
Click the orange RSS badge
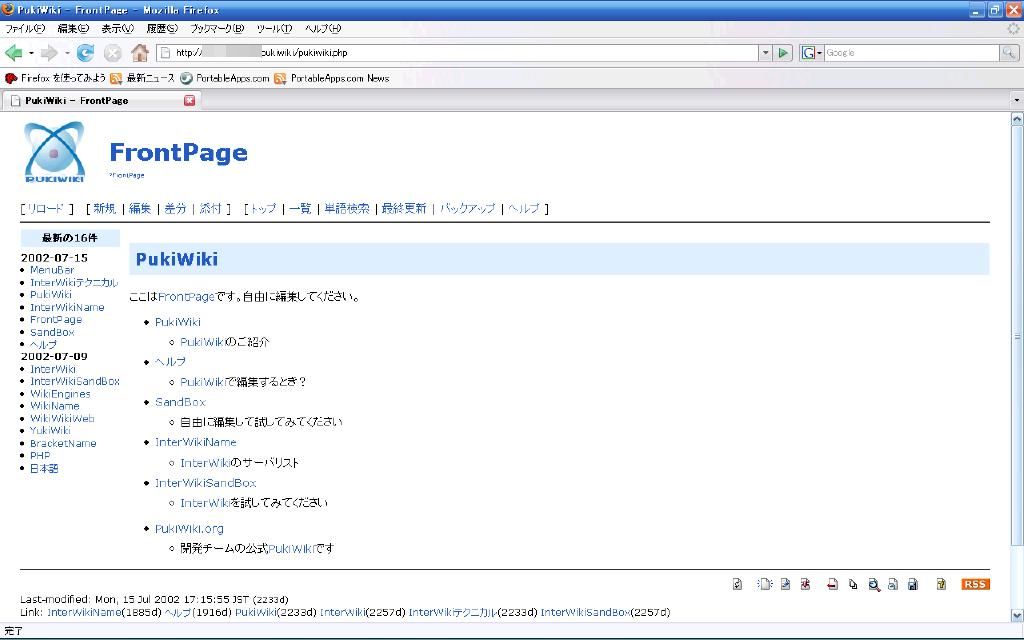coord(975,584)
